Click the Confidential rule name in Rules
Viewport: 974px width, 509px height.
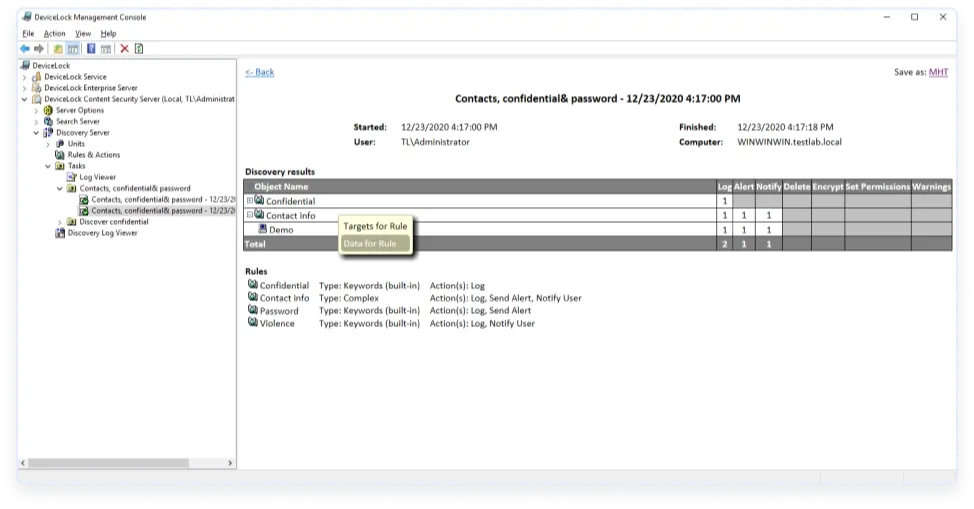[284, 285]
